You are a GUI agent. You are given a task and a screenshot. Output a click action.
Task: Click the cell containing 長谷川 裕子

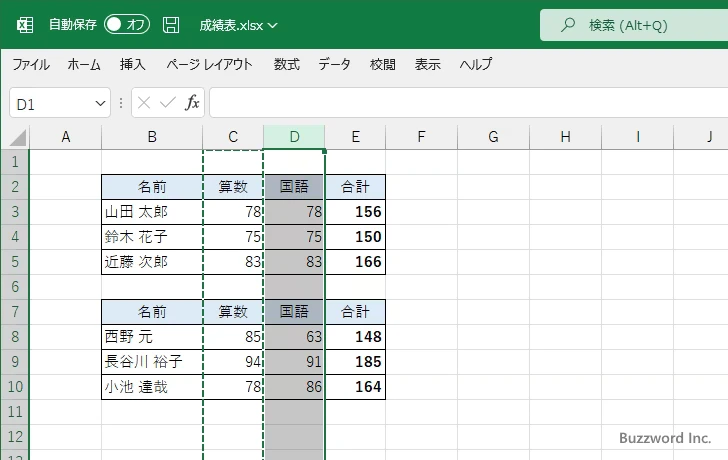tap(152, 362)
